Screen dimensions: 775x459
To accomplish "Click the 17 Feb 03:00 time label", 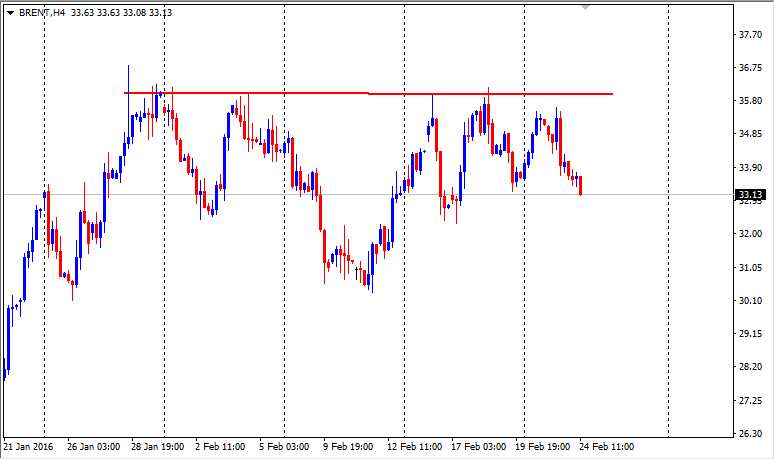I will click(478, 447).
